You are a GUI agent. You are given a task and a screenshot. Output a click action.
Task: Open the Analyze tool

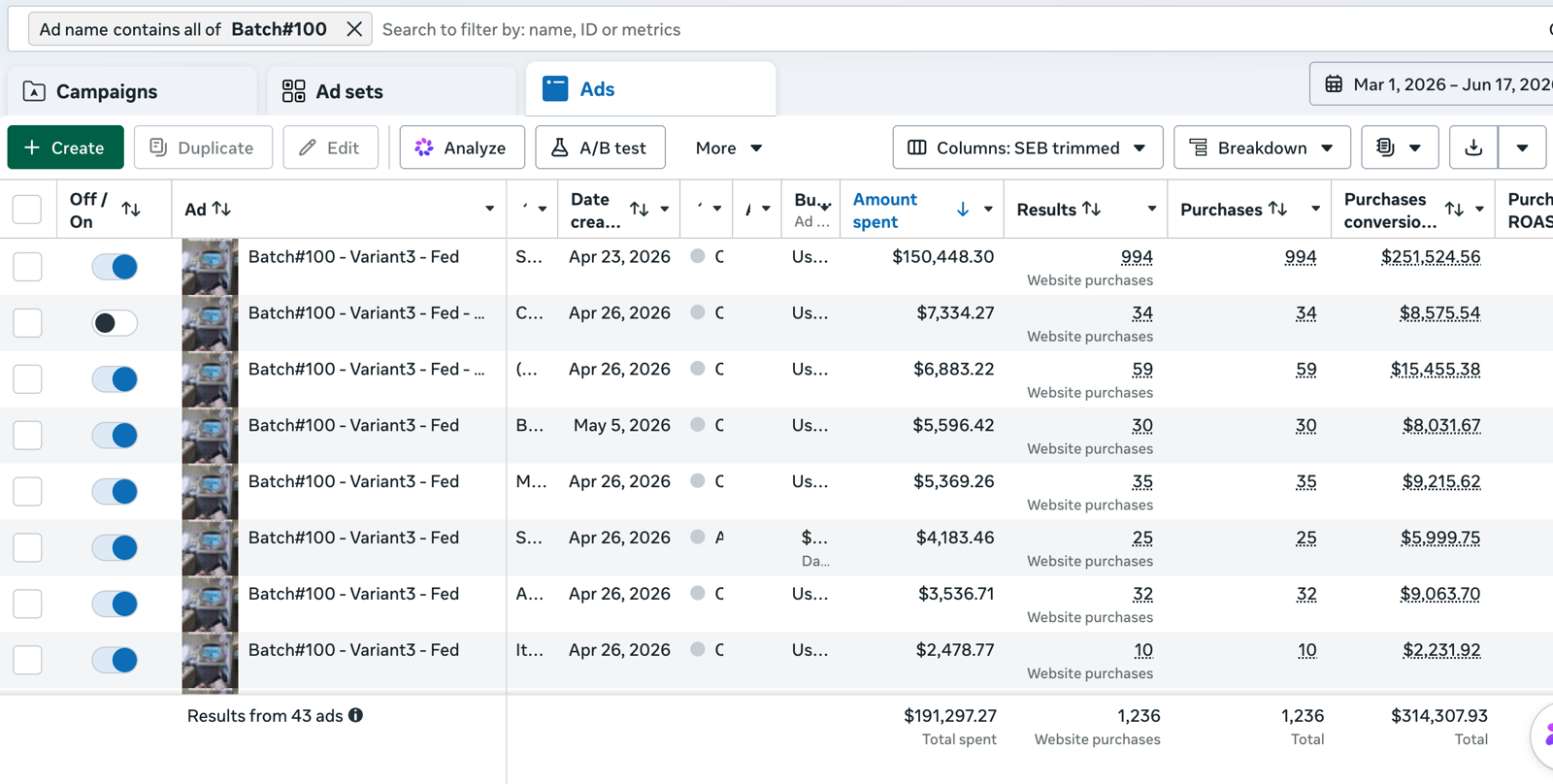[x=462, y=147]
